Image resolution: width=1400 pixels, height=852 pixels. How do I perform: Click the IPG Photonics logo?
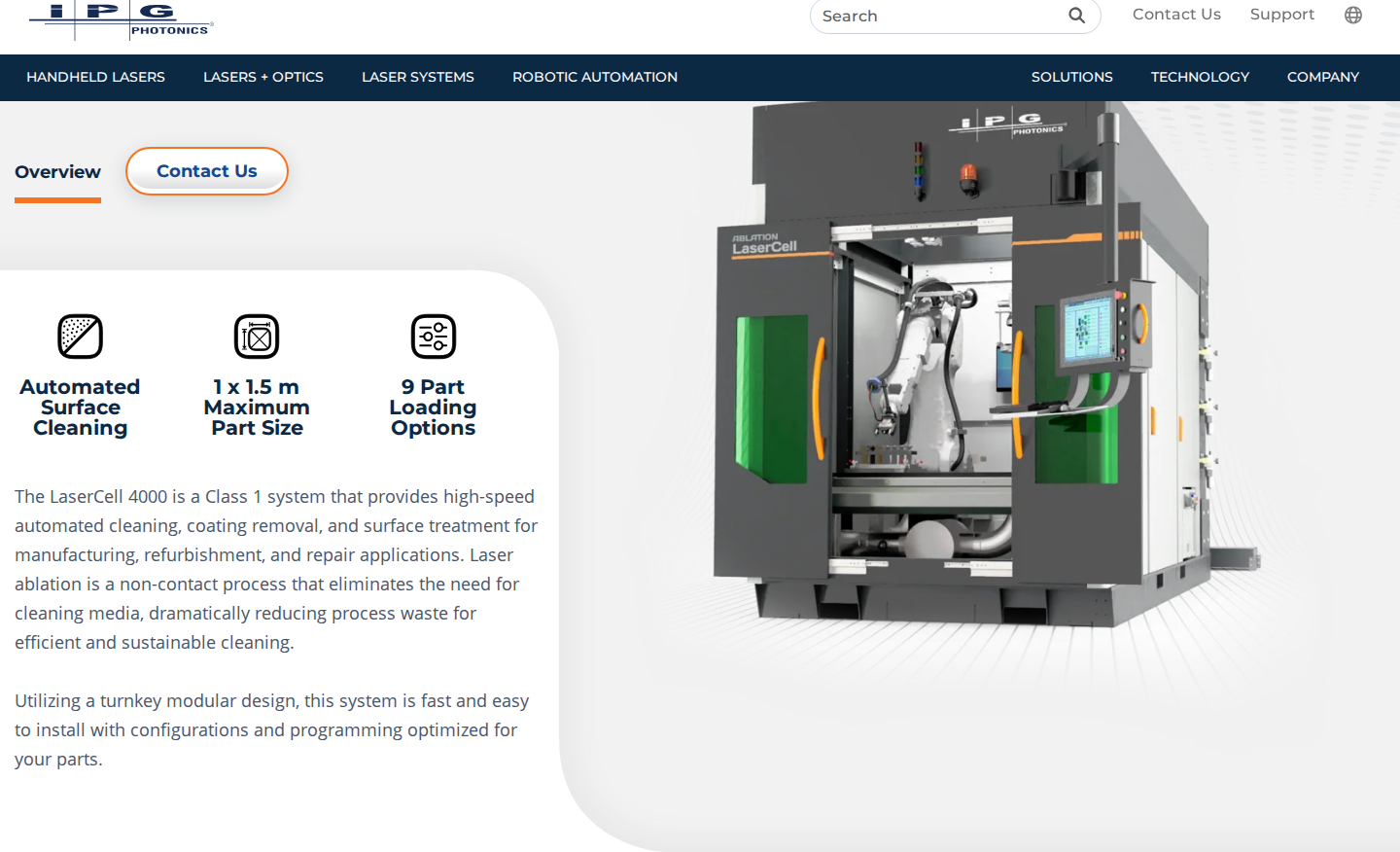(x=122, y=18)
